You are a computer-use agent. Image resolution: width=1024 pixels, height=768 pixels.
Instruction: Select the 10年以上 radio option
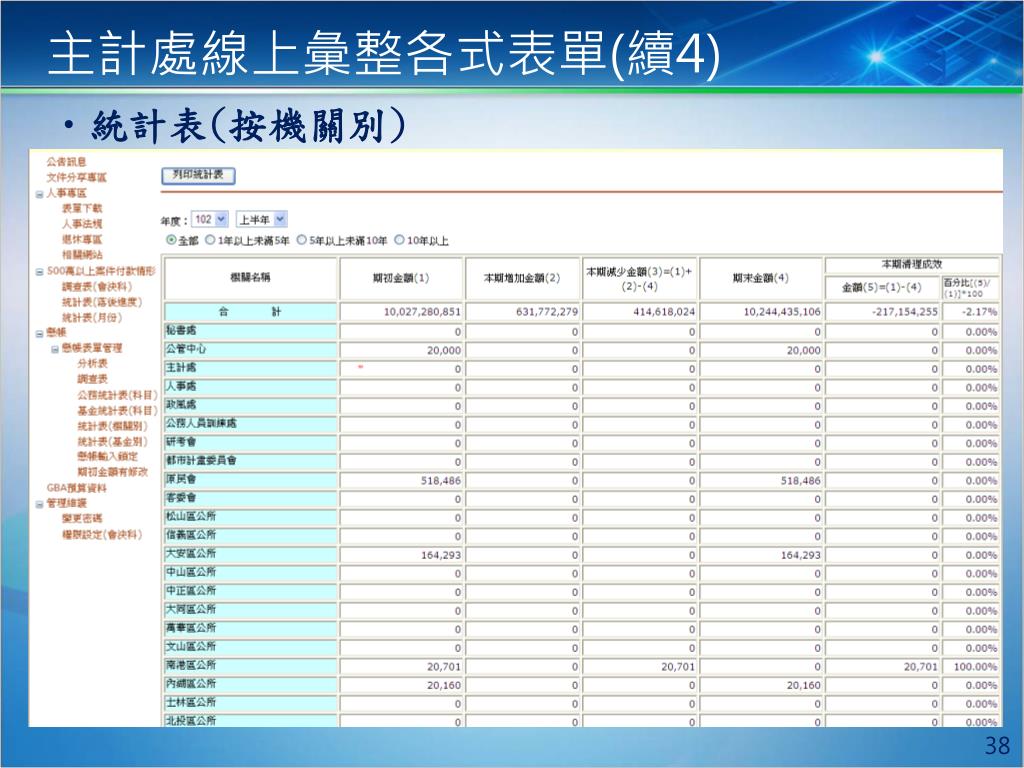click(x=399, y=240)
